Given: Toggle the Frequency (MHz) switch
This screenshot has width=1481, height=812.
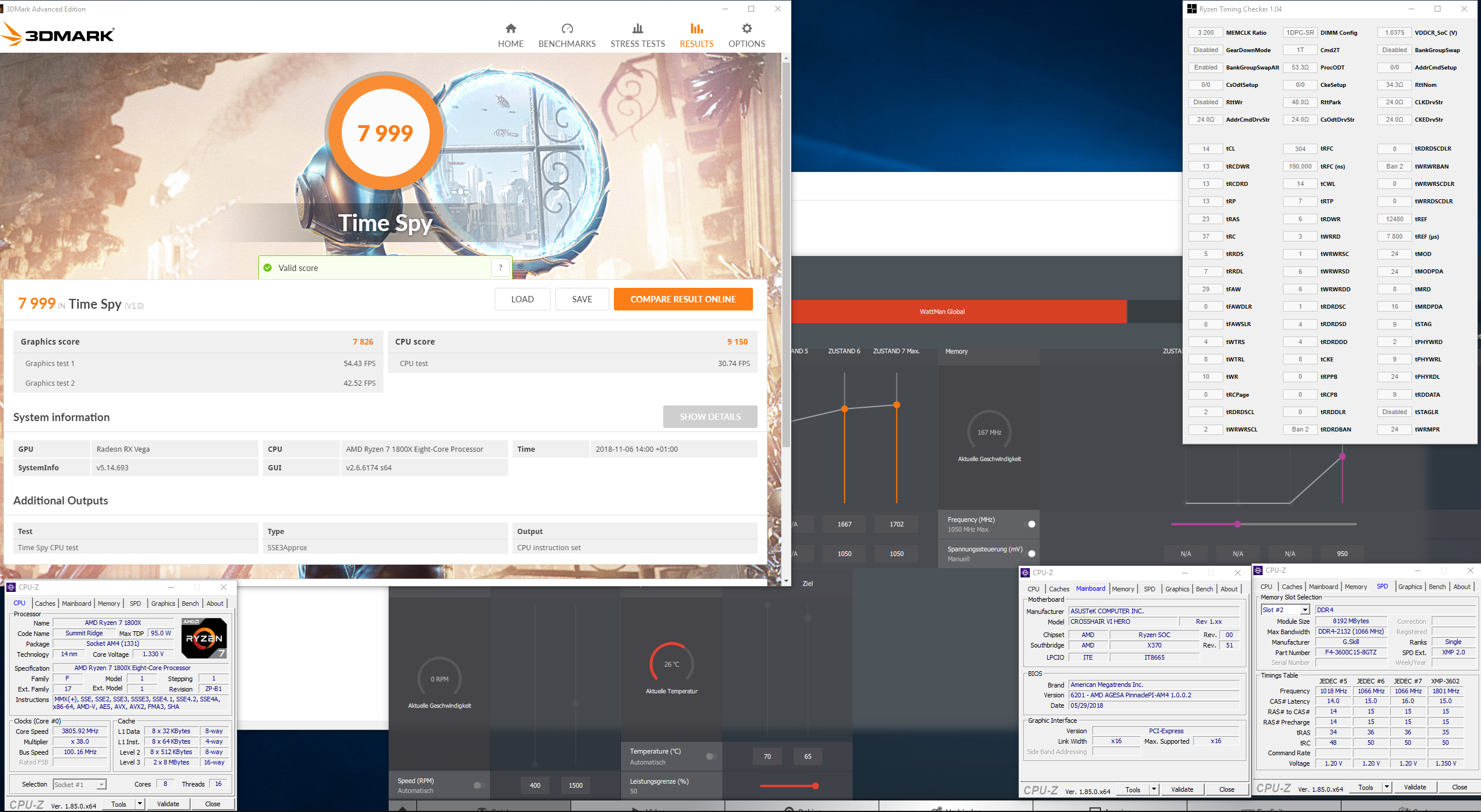Looking at the screenshot, I should [1032, 524].
